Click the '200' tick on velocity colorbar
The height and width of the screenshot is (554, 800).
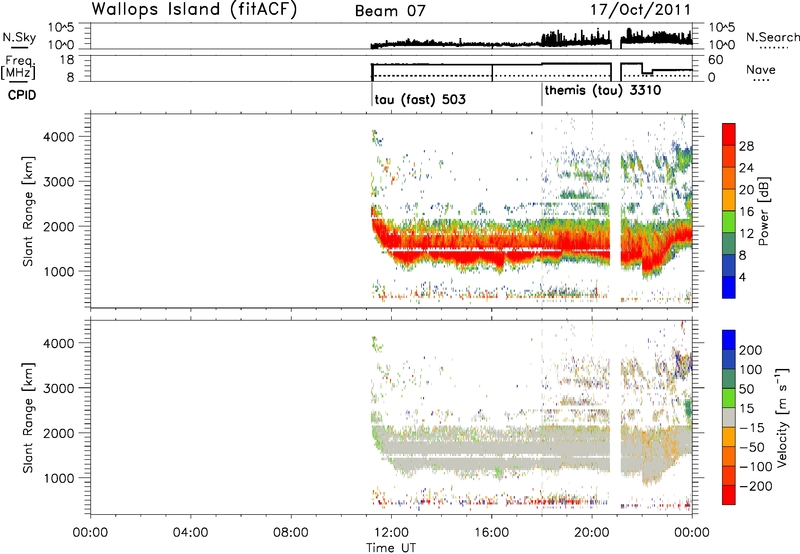click(751, 350)
